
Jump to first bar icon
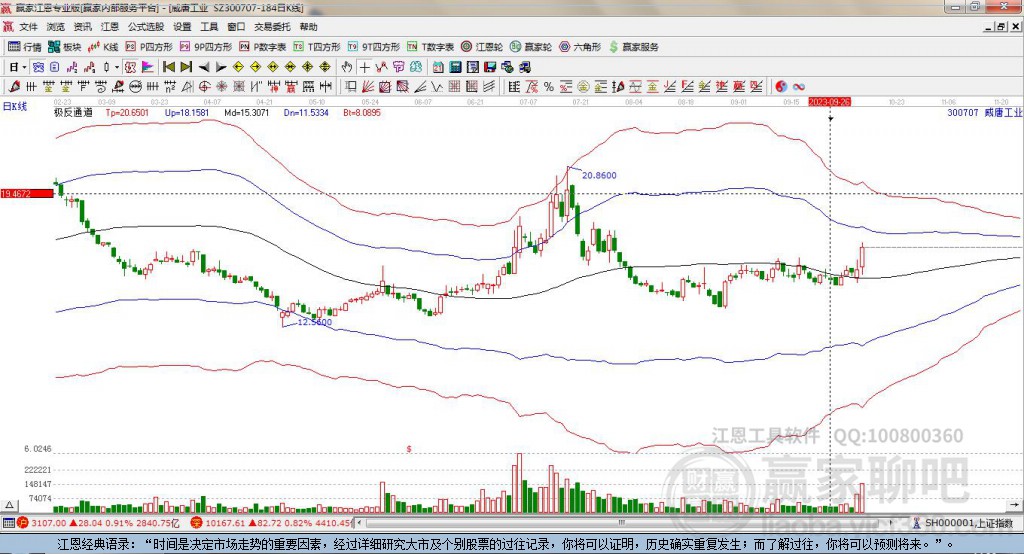point(168,67)
